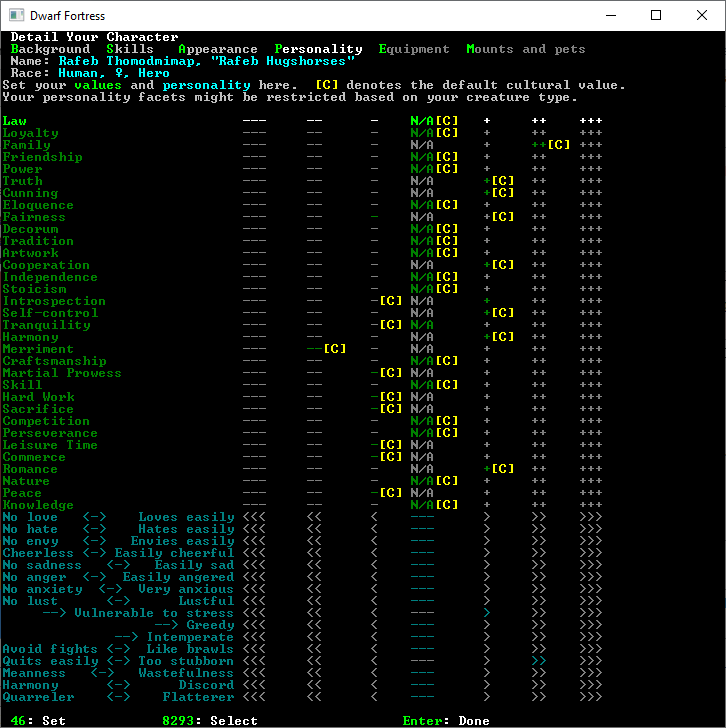Set Too stubborn facet to >>
The width and height of the screenshot is (726, 728).
(x=539, y=661)
